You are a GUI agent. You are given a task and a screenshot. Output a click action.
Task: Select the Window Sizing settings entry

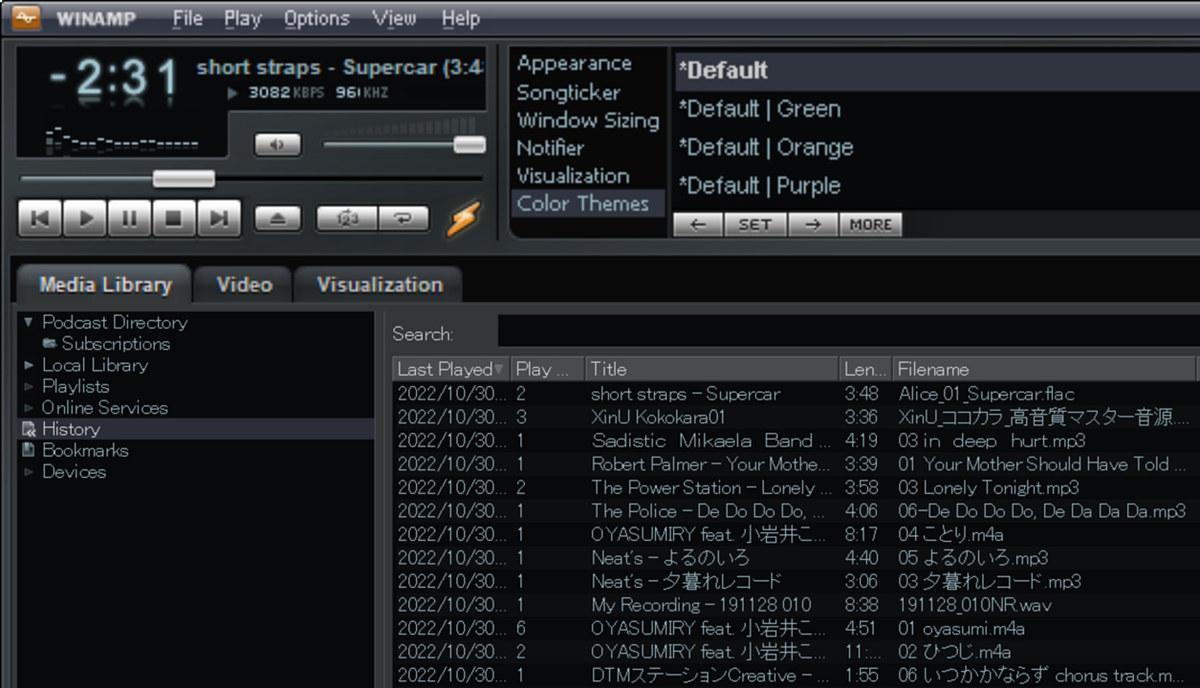tap(588, 121)
